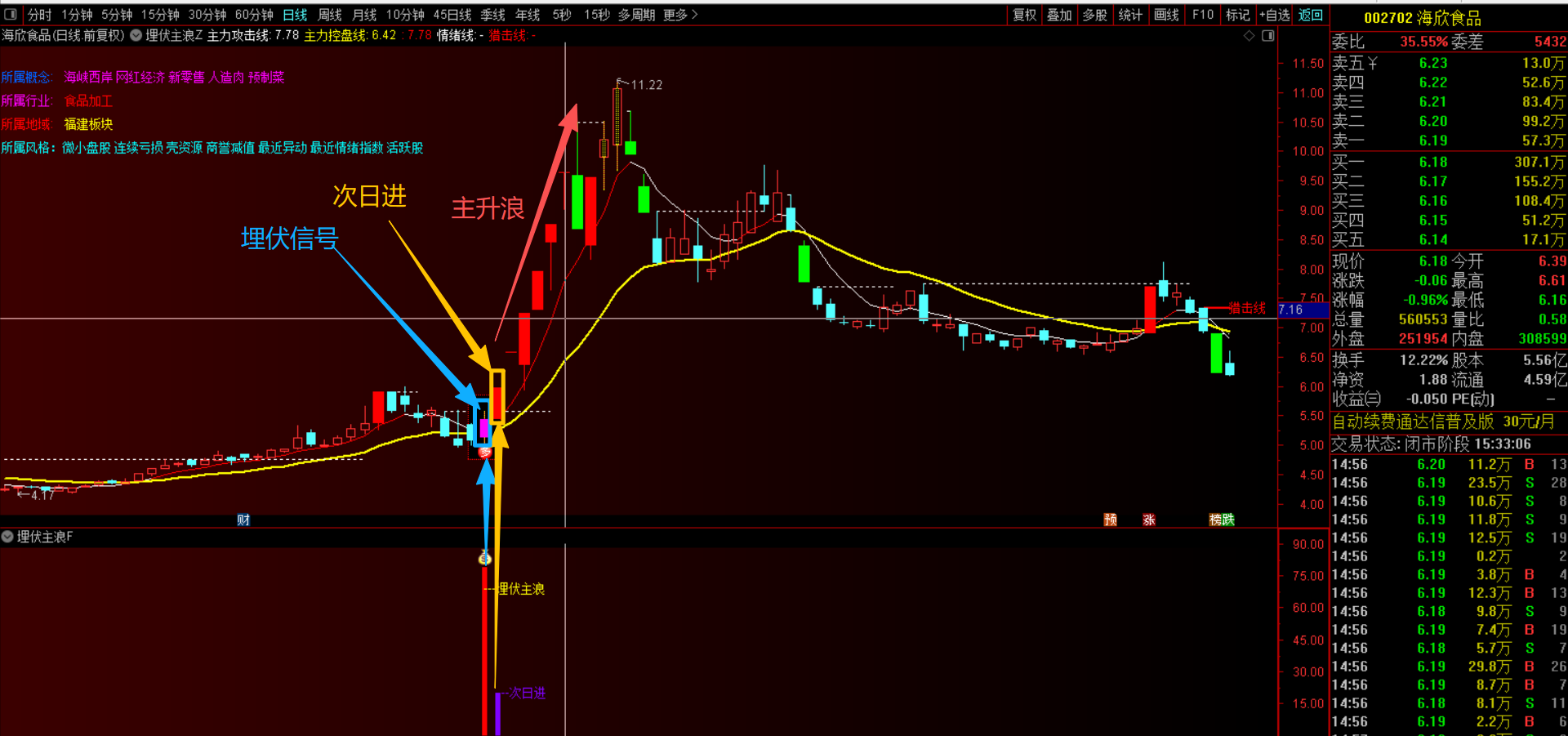Image resolution: width=1568 pixels, height=736 pixels.
Task: Click the 埋伏主浪 signal marker icon
Action: pyautogui.click(x=485, y=559)
